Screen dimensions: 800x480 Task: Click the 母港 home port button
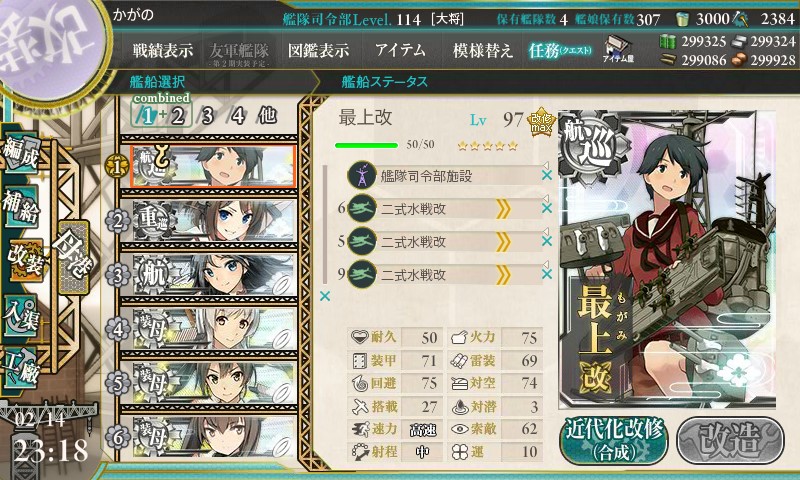tap(74, 257)
